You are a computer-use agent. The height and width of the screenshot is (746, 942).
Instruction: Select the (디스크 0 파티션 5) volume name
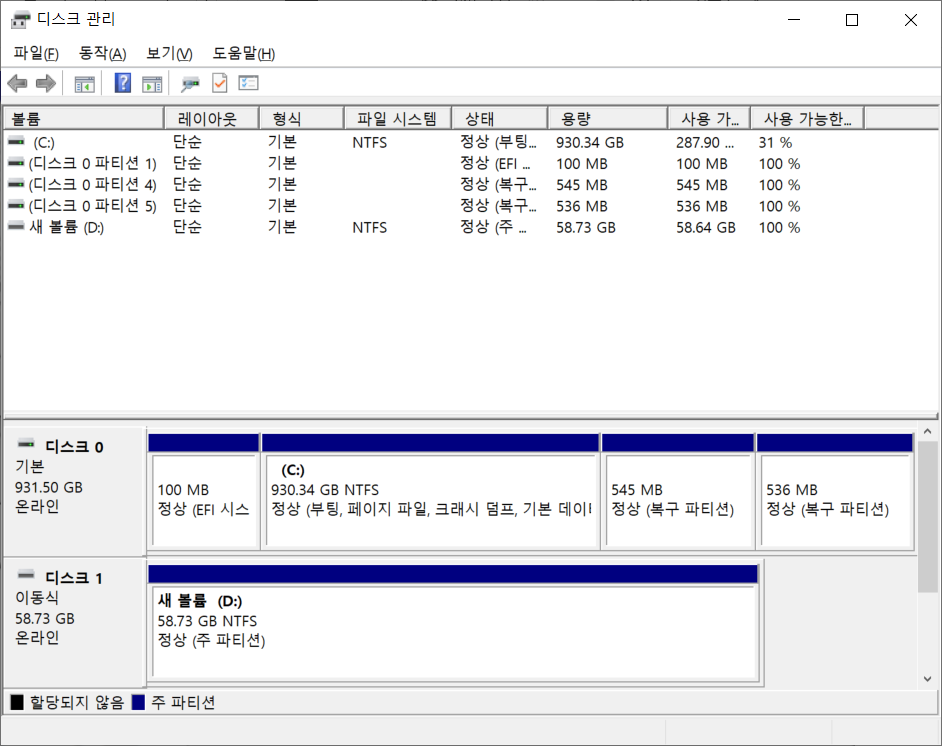(93, 206)
